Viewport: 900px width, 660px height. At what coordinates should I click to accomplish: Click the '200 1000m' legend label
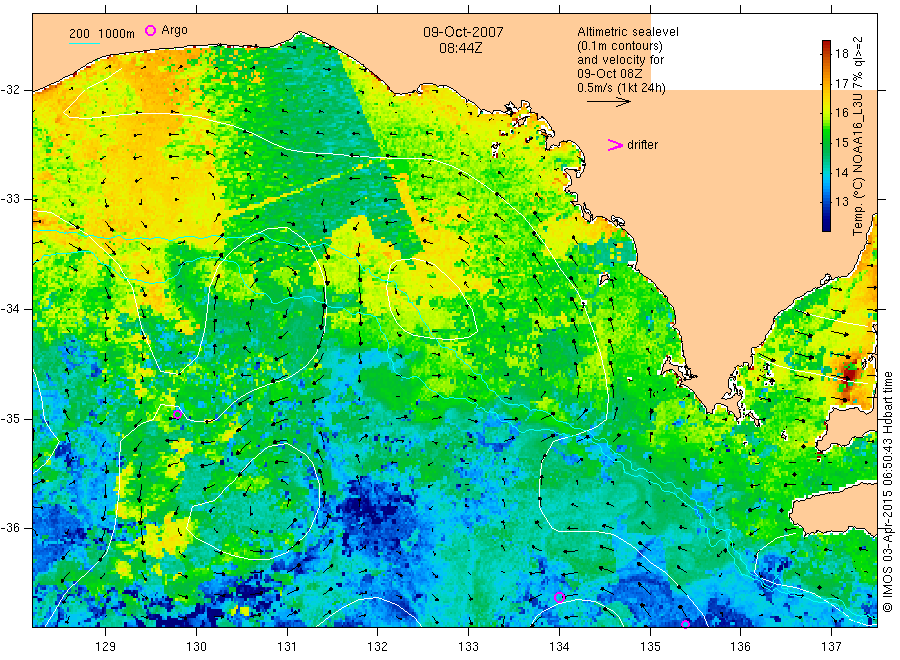tap(102, 34)
